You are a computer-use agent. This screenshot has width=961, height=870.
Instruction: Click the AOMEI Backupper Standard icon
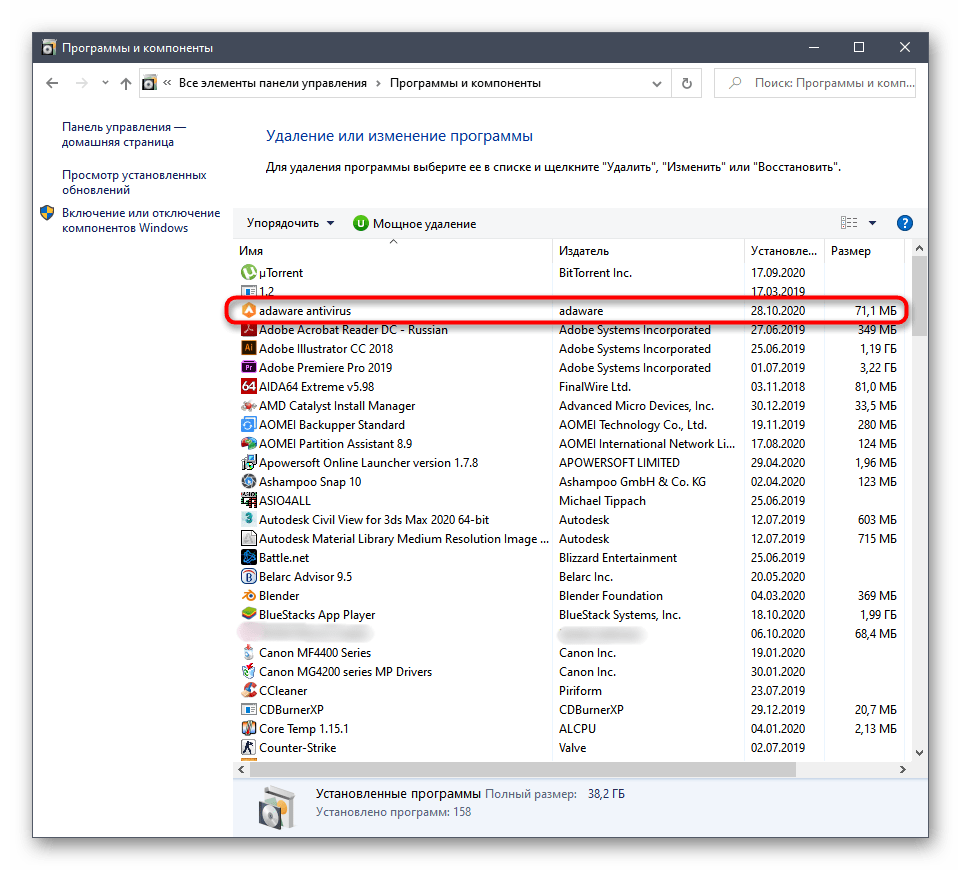[248, 425]
